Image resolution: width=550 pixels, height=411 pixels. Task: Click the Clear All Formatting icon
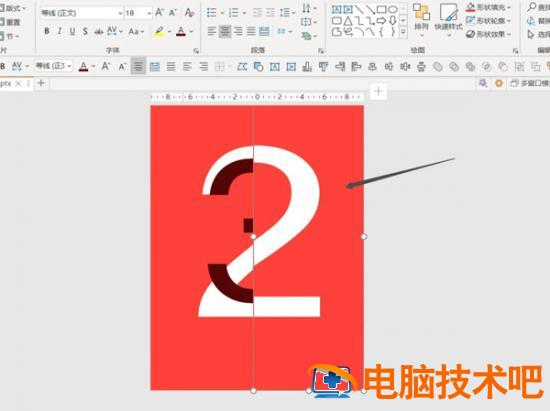tap(189, 13)
